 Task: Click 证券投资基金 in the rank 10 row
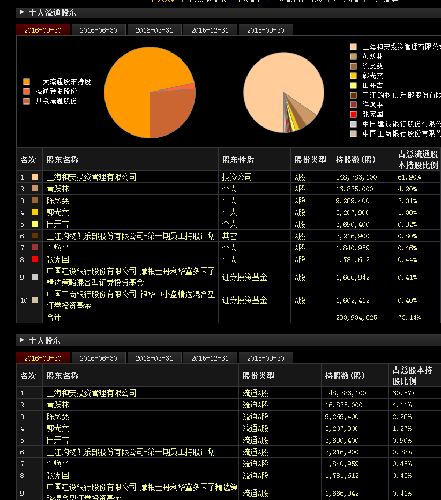245,300
